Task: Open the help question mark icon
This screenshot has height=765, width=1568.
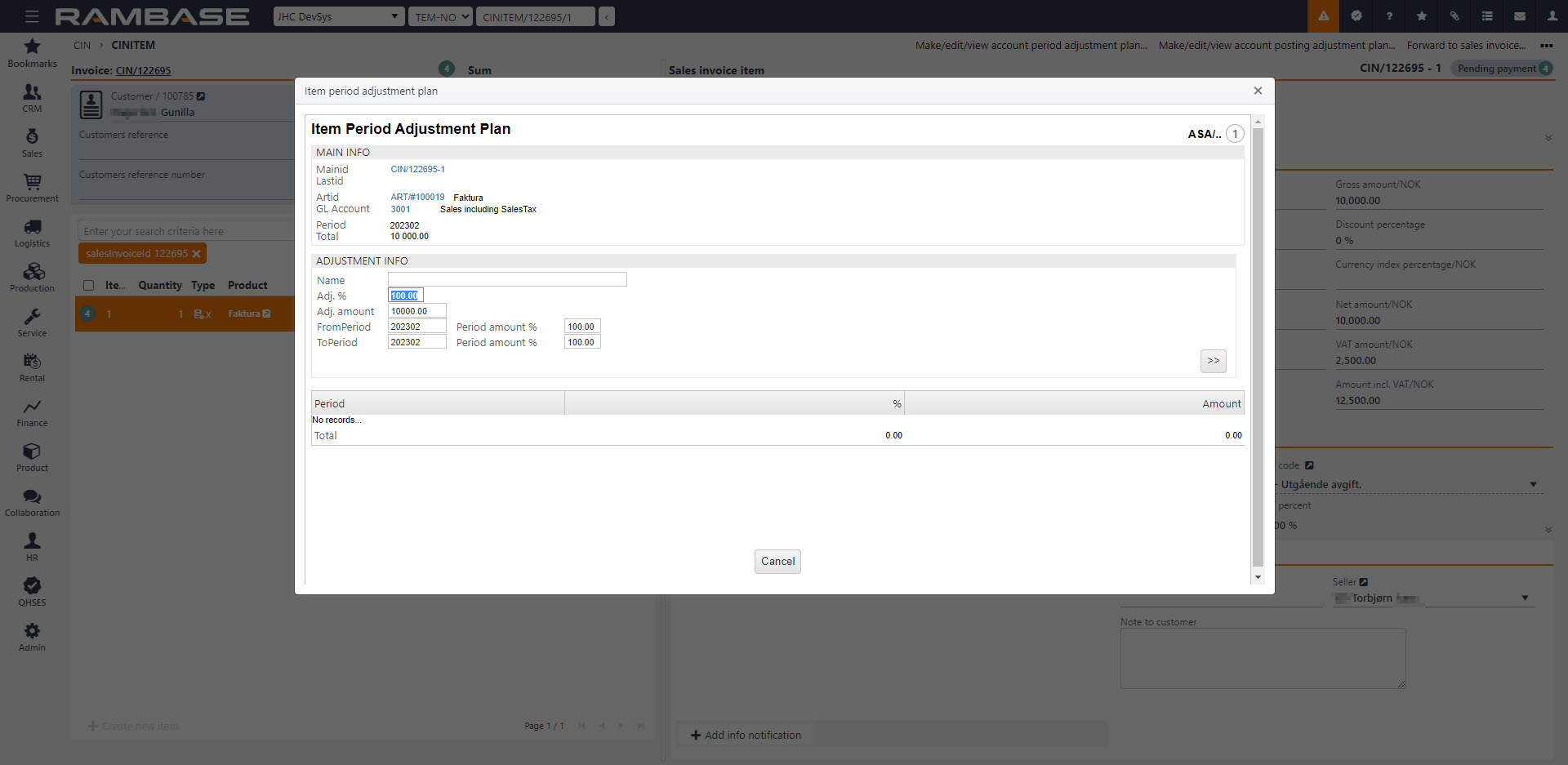Action: click(x=1389, y=16)
